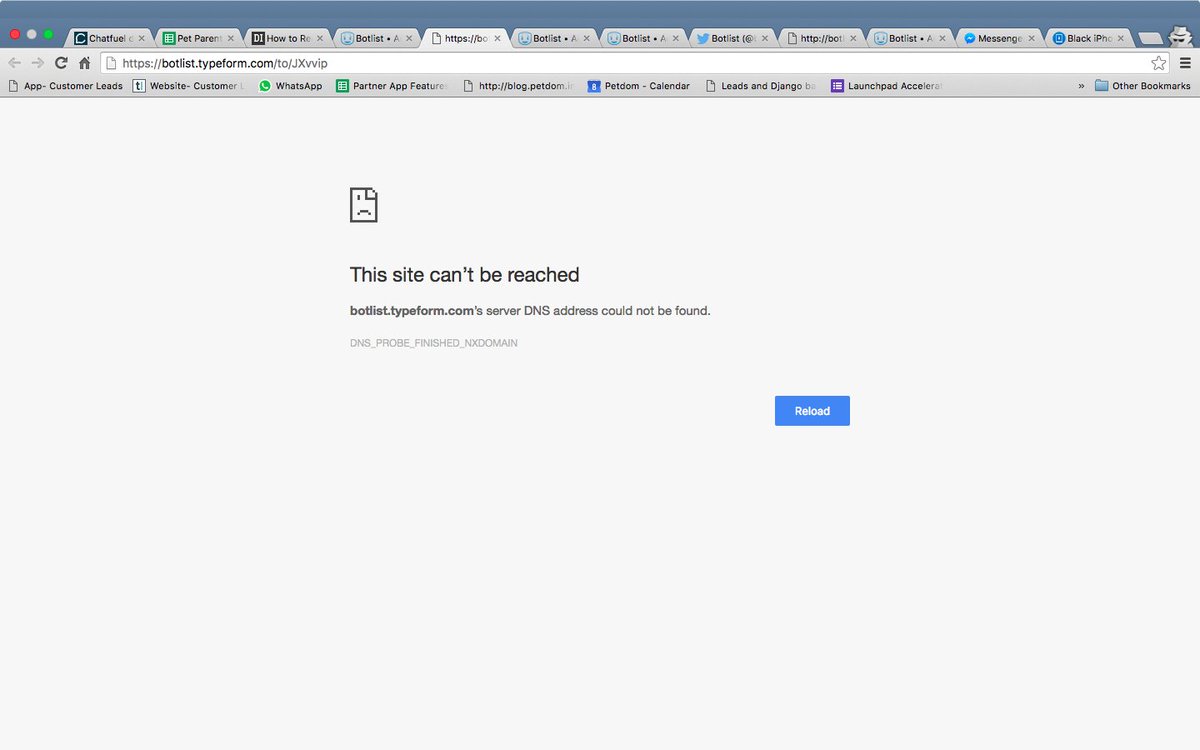Open the Chrome hamburger menu
Image resolution: width=1200 pixels, height=750 pixels.
(x=1185, y=63)
